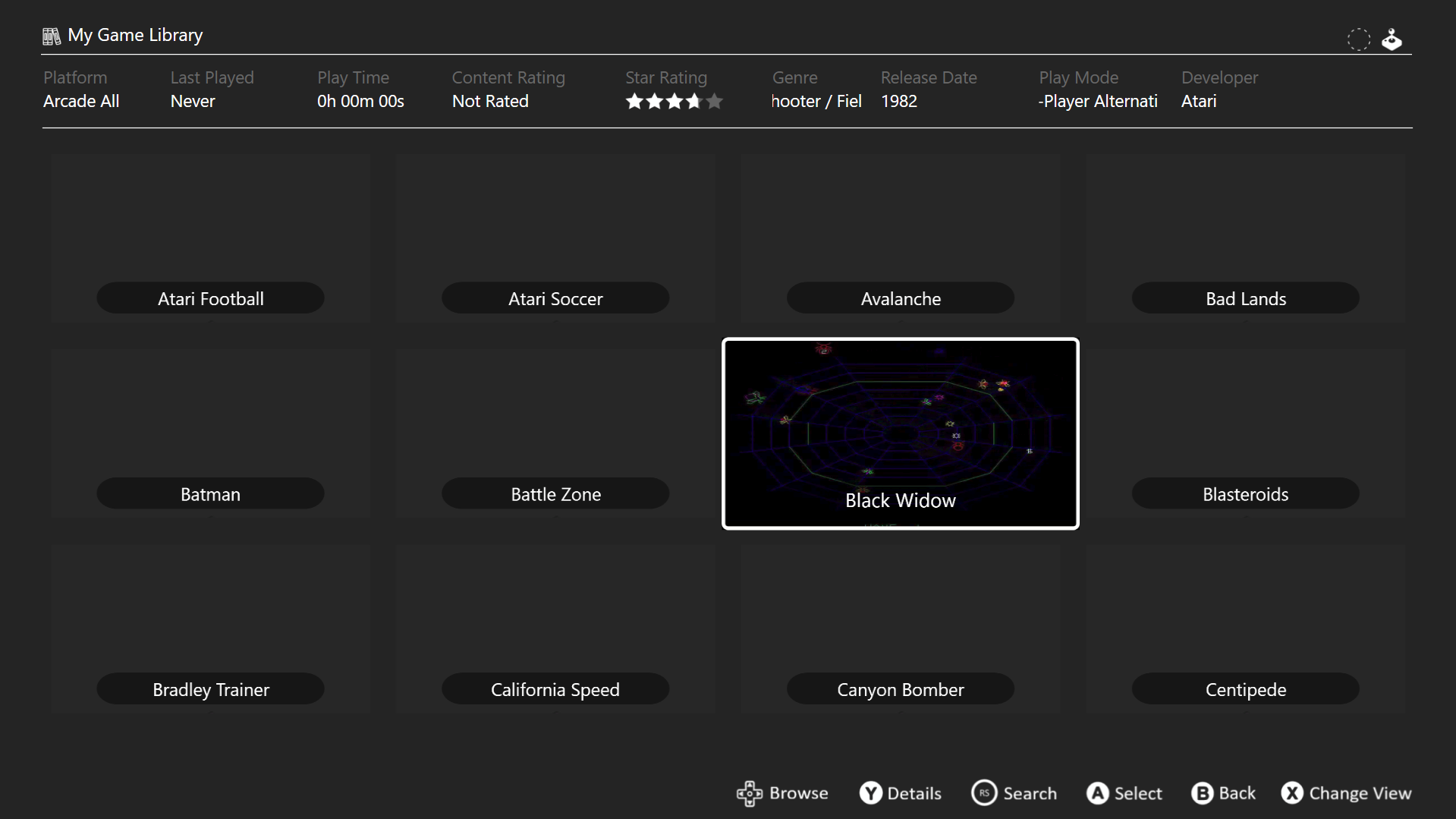
Task: Choose the Avalanche game tile
Action: tap(901, 239)
